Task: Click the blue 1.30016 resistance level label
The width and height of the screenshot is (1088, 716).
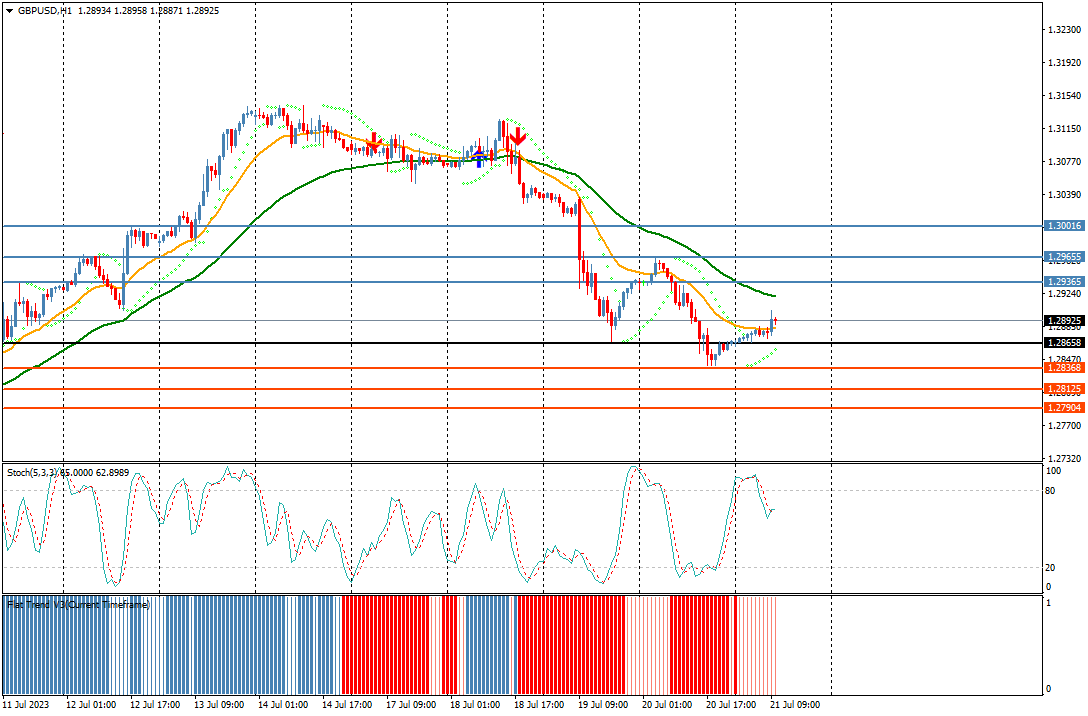Action: coord(1064,226)
